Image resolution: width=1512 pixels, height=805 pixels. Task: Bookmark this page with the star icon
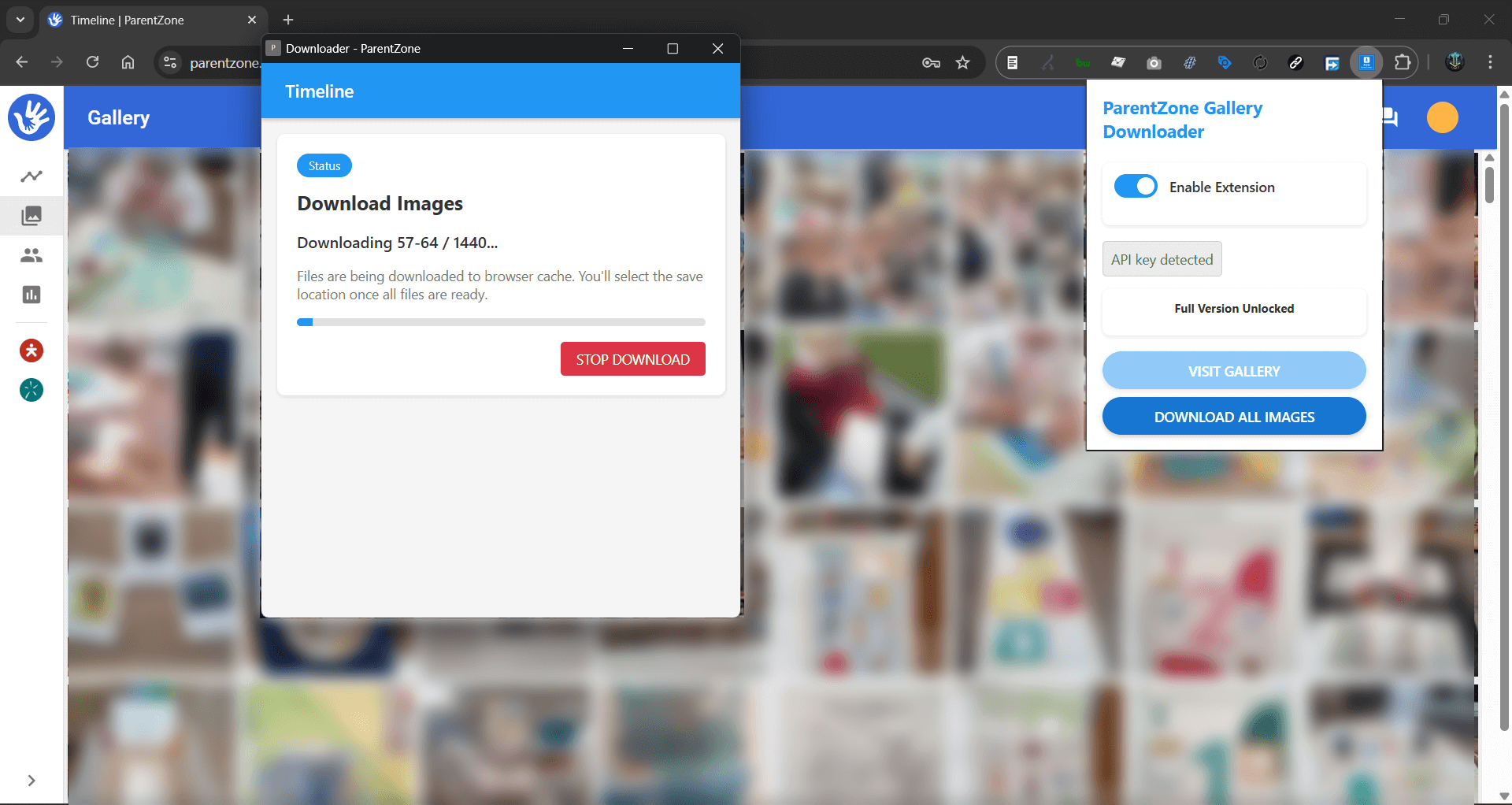(x=962, y=63)
